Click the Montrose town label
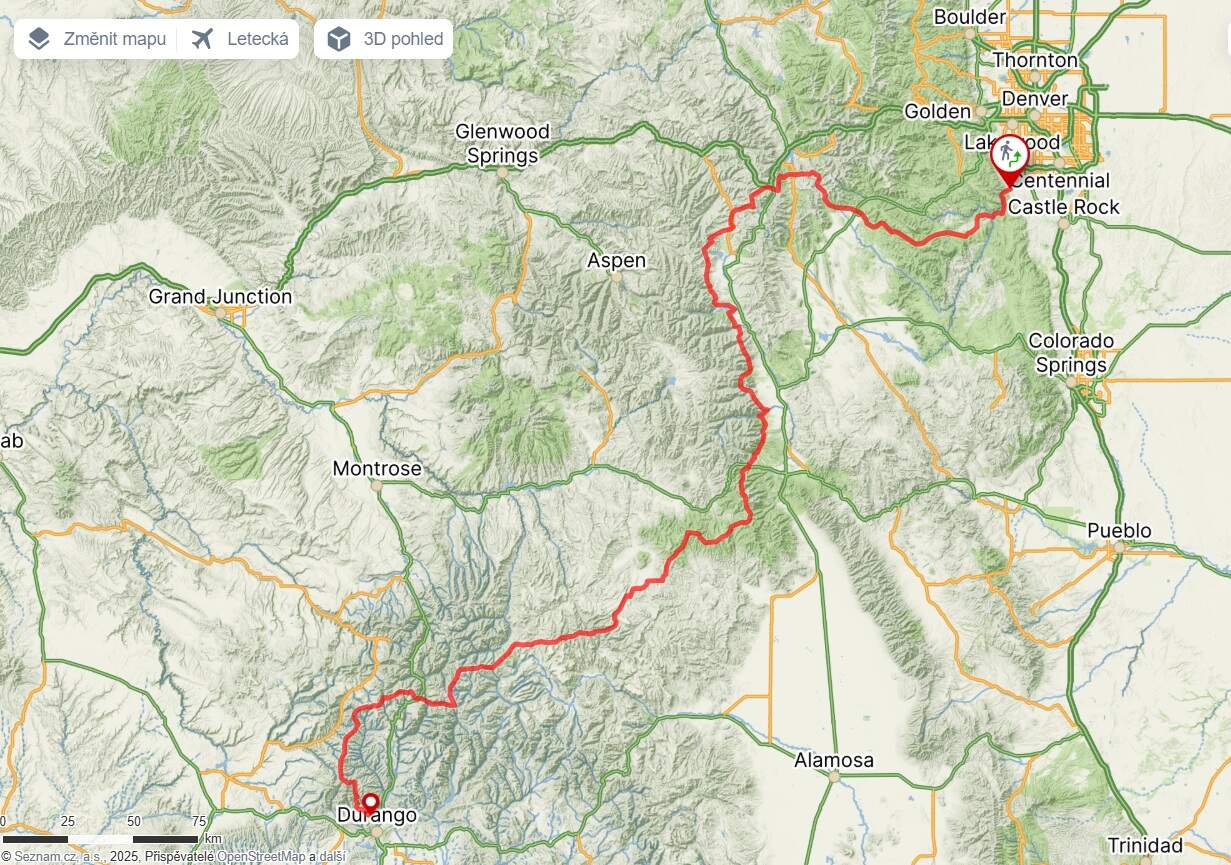 [377, 469]
